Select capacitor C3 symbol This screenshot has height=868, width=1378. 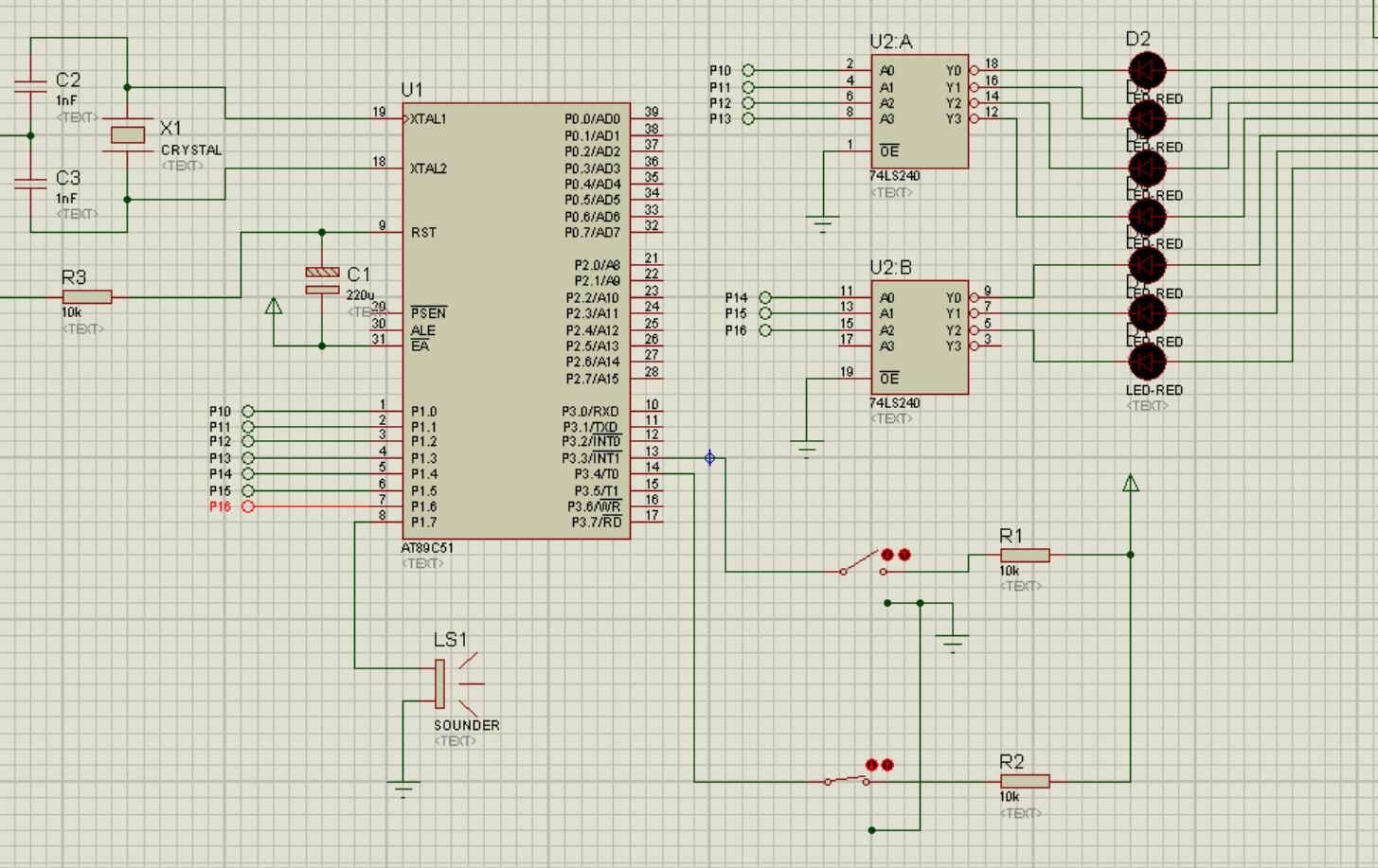click(30, 183)
